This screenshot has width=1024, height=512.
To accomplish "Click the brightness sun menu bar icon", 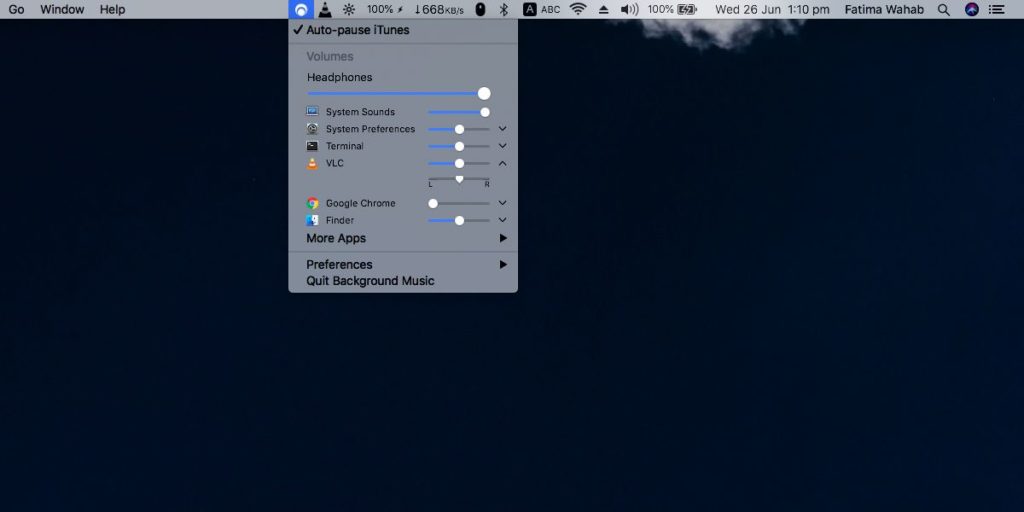I will pyautogui.click(x=349, y=9).
